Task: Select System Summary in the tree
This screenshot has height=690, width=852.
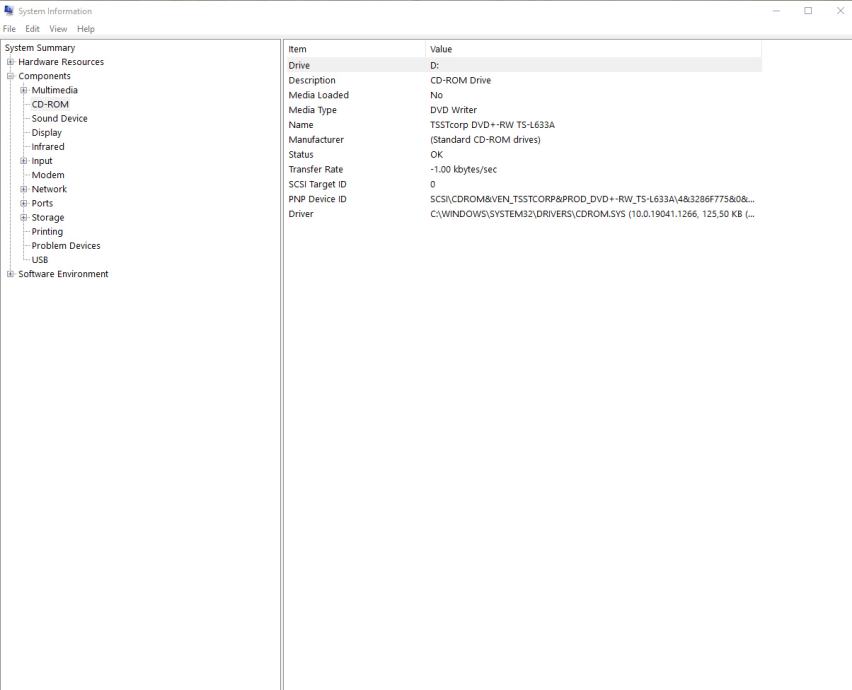Action: coord(40,48)
